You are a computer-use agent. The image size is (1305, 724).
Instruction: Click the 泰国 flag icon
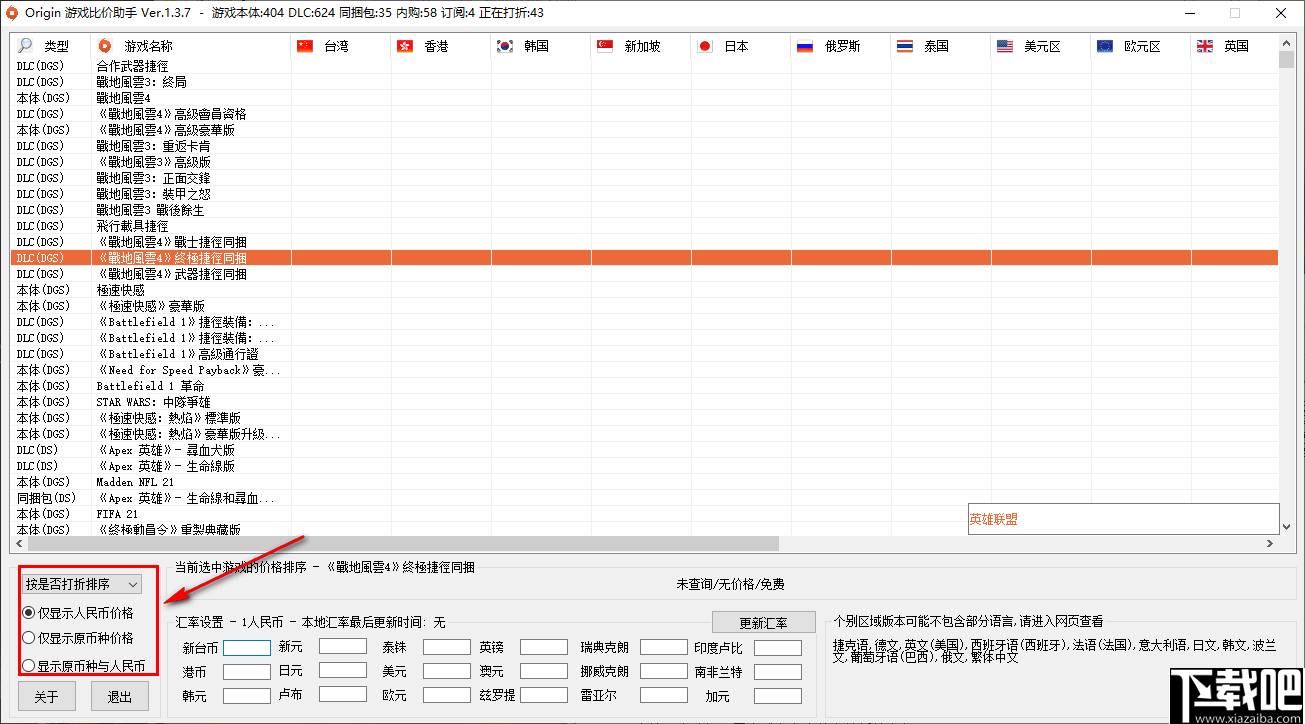coord(904,45)
